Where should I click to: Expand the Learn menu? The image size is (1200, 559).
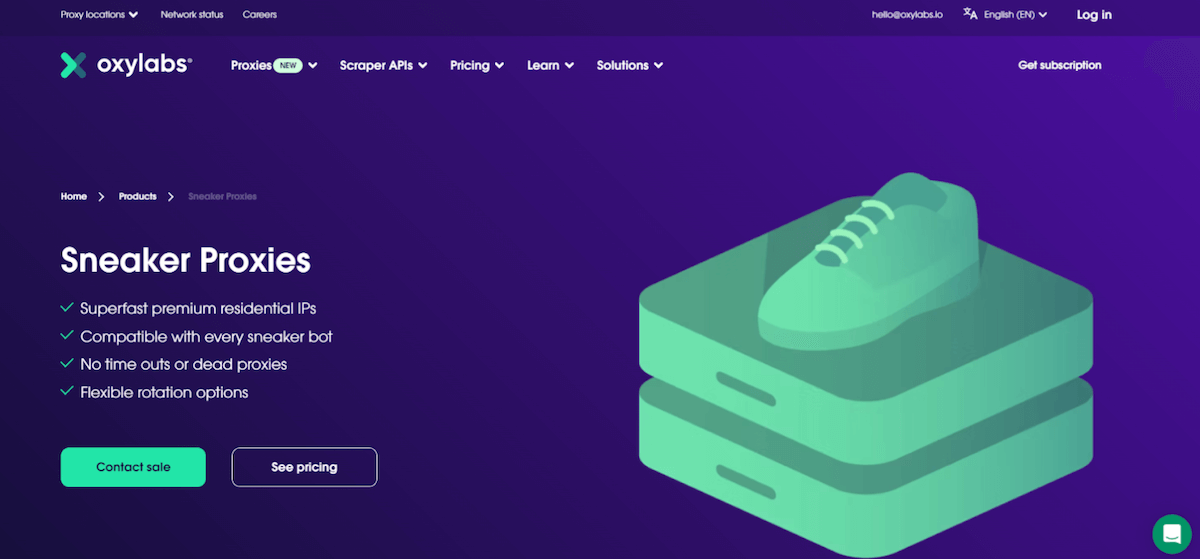pyautogui.click(x=550, y=65)
